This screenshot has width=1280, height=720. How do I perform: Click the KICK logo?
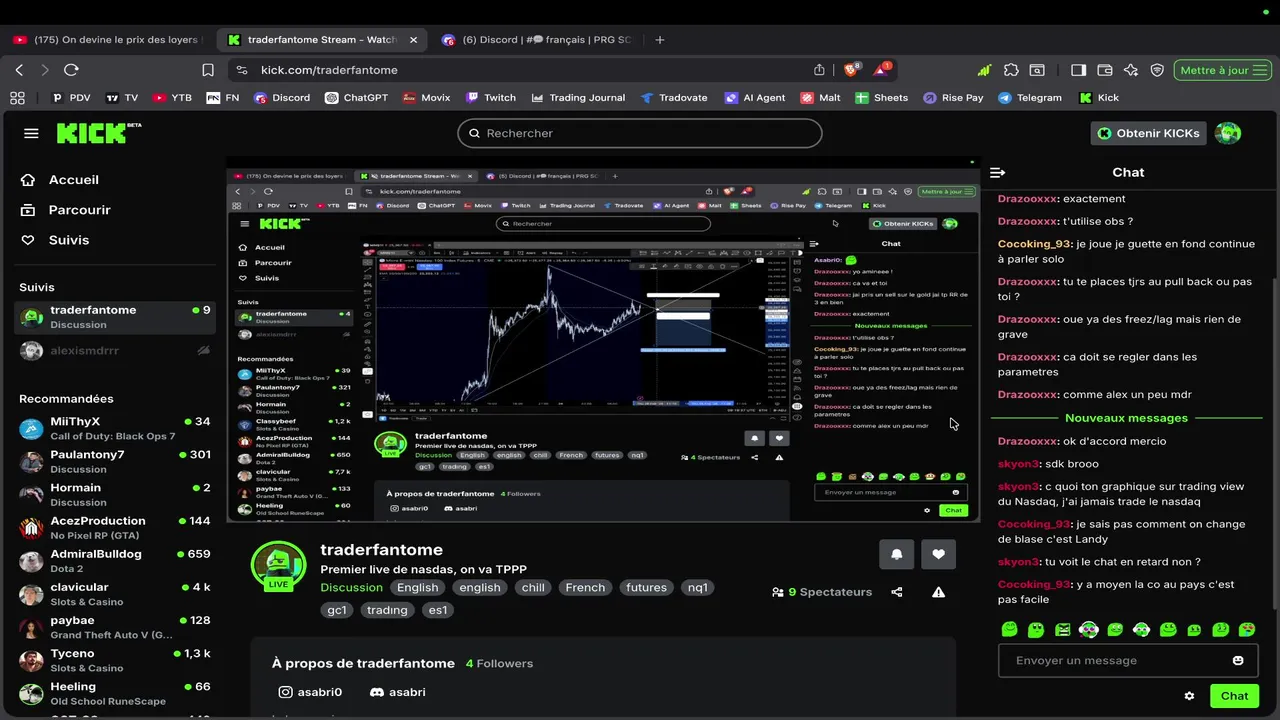click(98, 133)
